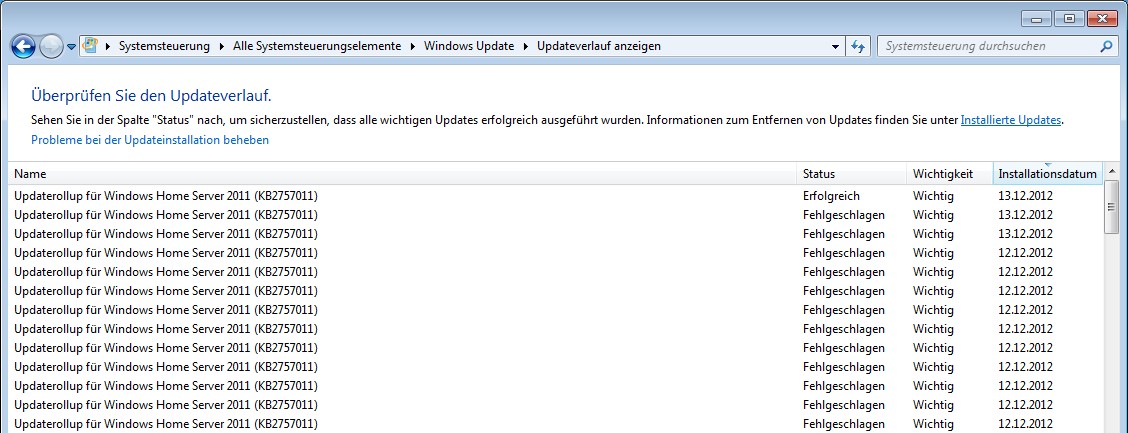This screenshot has width=1128, height=433.
Task: Minimize the Updateverlauf window
Action: [x=1037, y=19]
